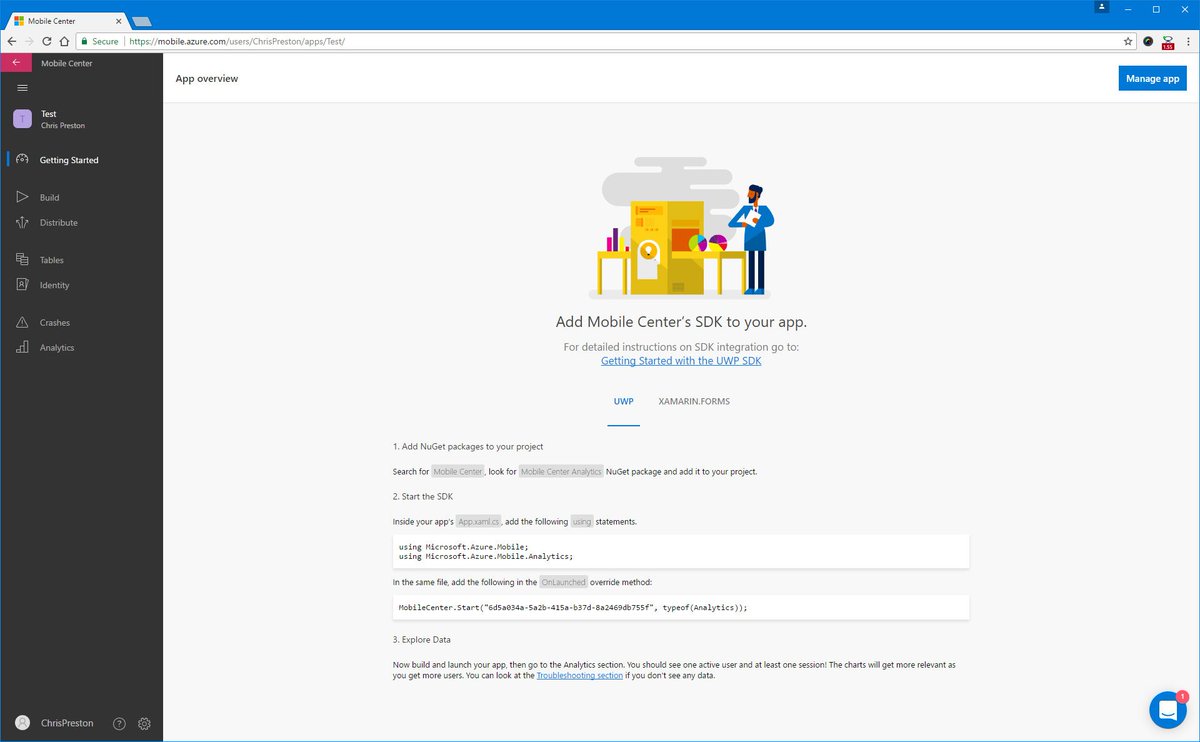Open the ChrisPreston user profile avatar
1200x742 pixels.
tap(22, 723)
